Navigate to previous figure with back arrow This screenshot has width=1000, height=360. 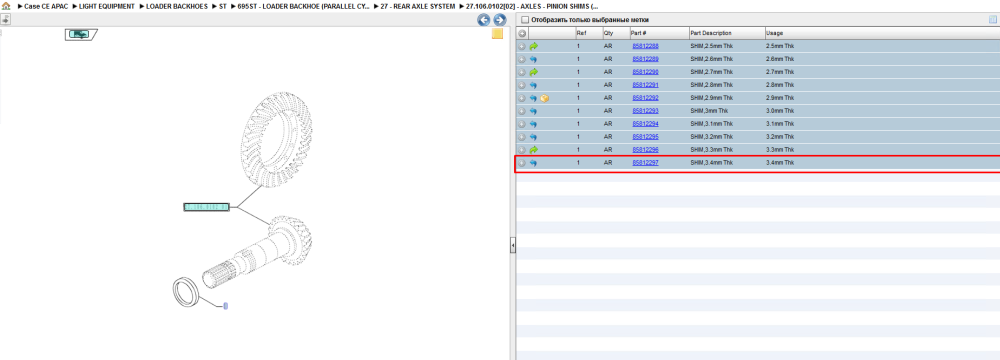point(484,20)
